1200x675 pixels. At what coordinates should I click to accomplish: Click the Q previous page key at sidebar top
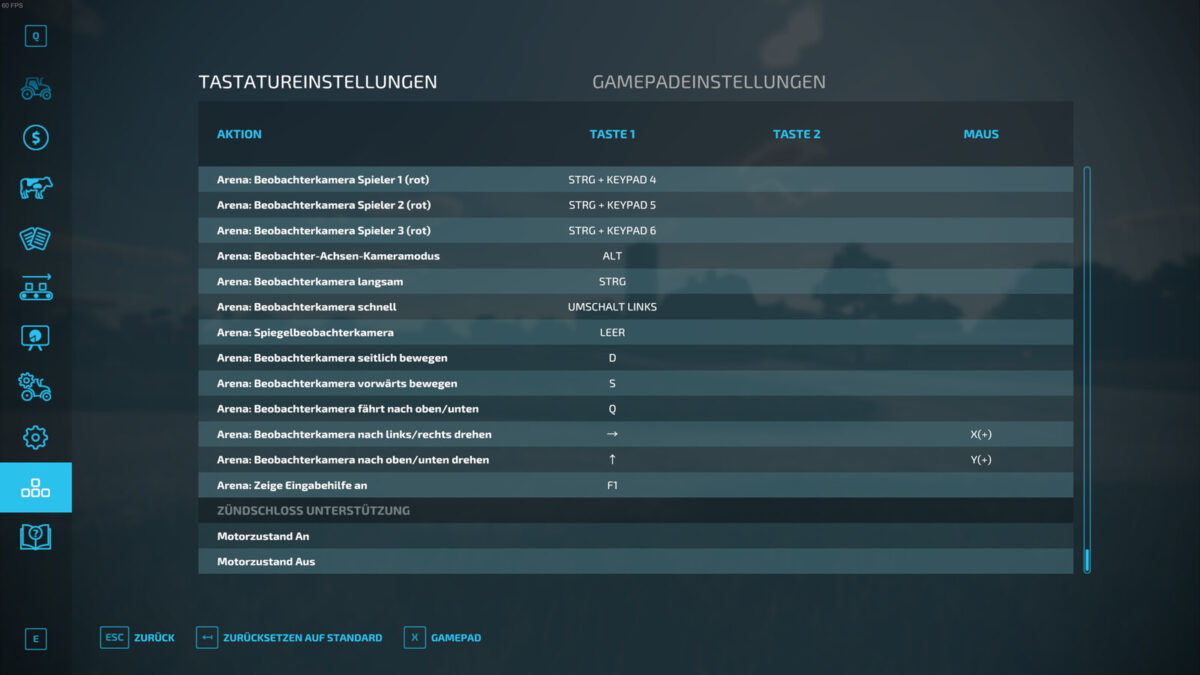pos(36,37)
